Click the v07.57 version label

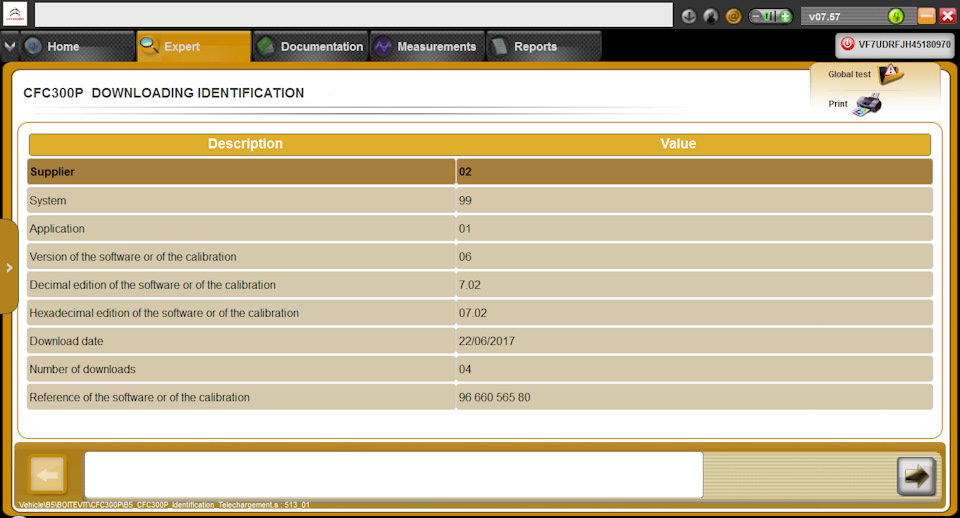click(824, 17)
